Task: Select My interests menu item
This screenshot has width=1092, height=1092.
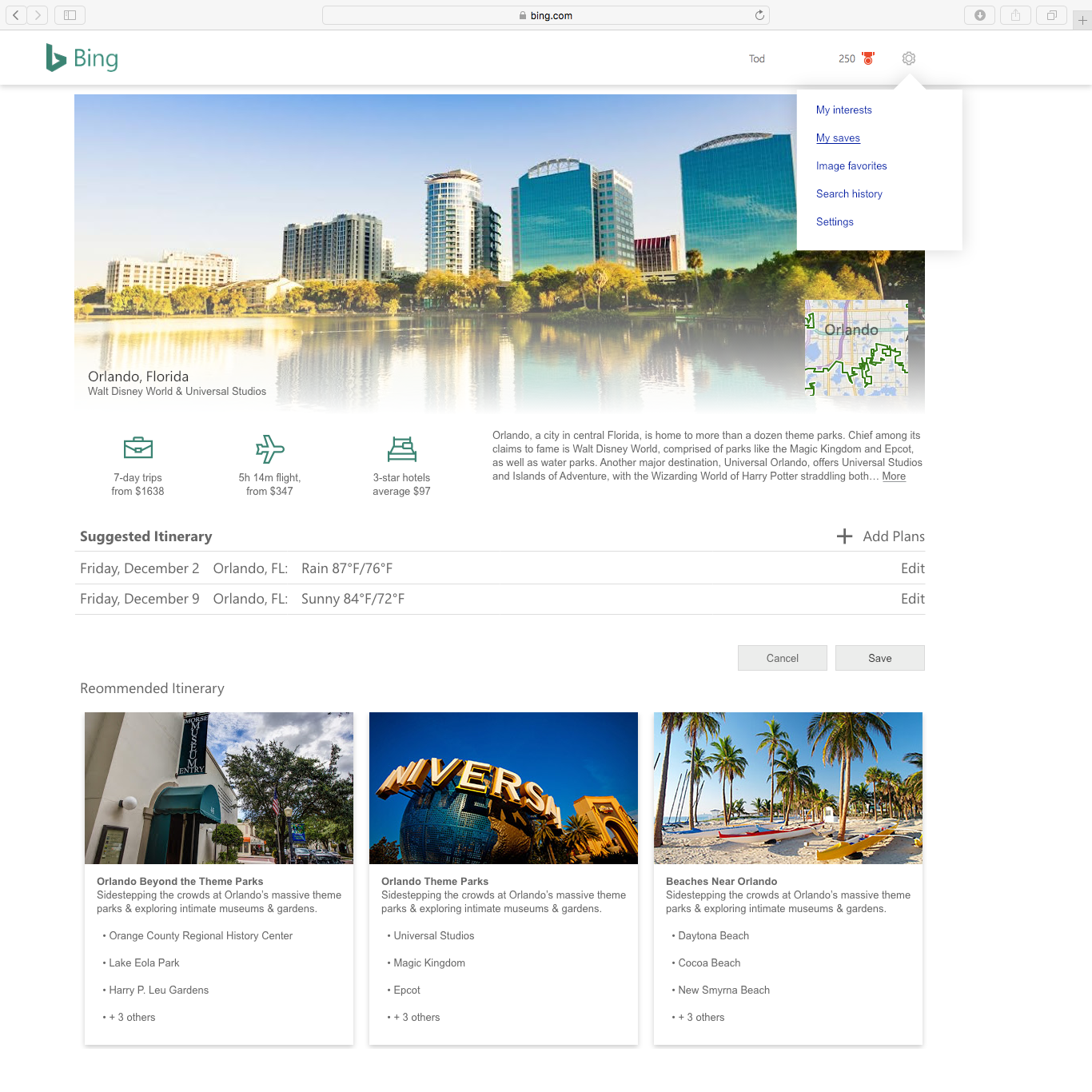Action: [x=844, y=110]
